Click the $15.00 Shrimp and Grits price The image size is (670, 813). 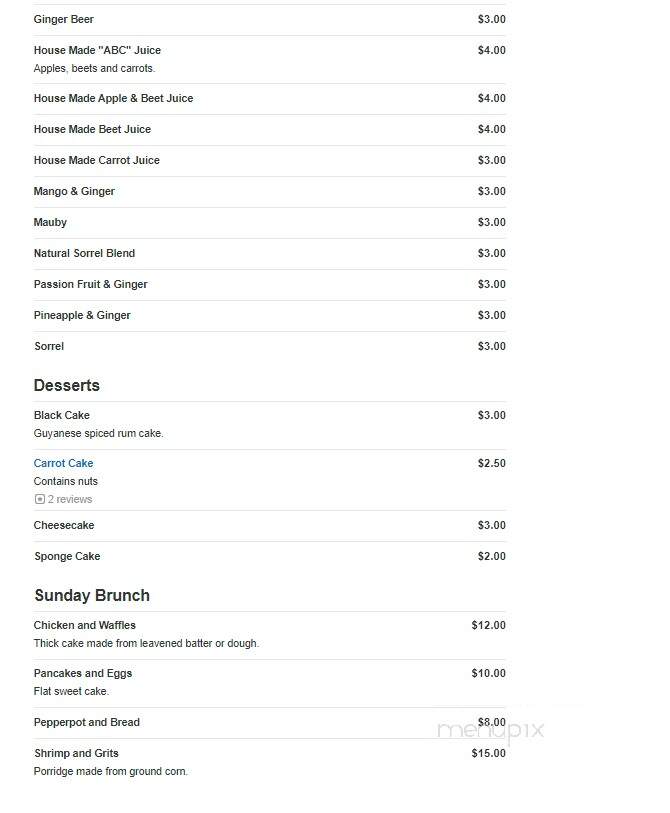click(488, 753)
